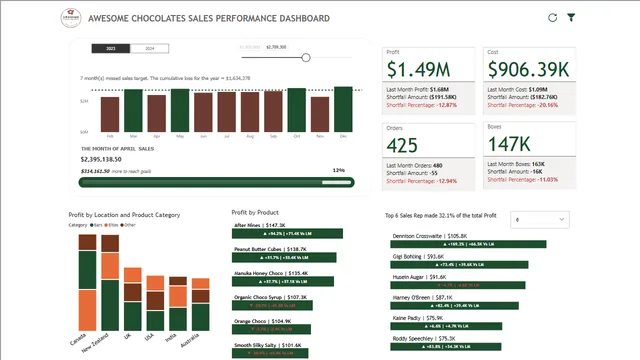The width and height of the screenshot is (640, 360).
Task: Select the 2023 year slicer button
Action: [x=111, y=49]
